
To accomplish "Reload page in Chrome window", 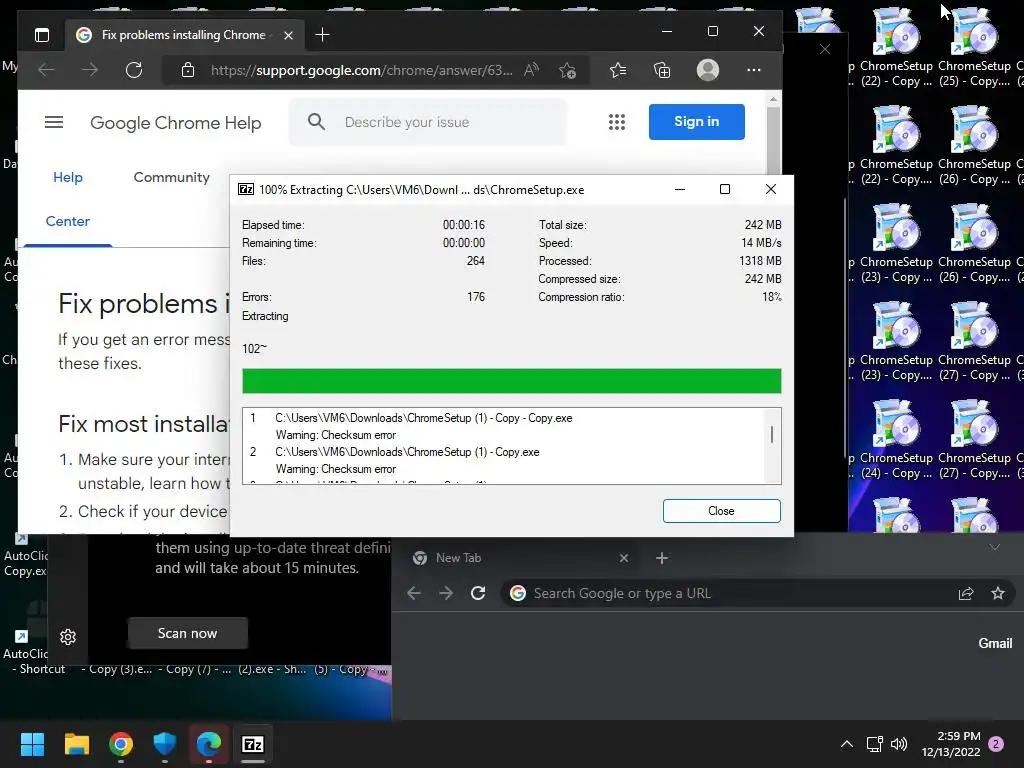I will [478, 593].
